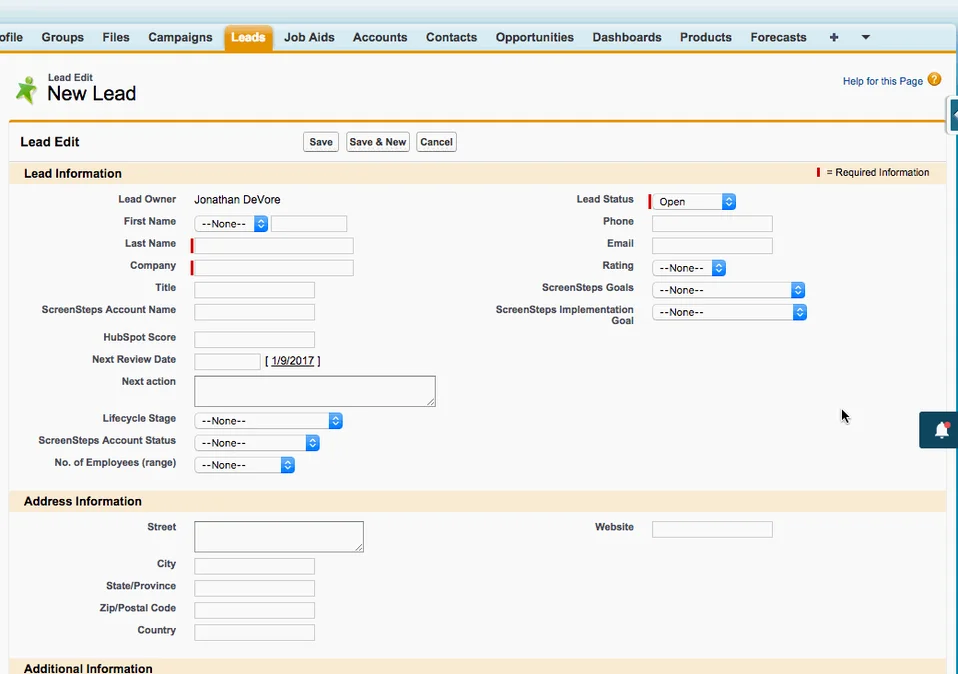Screen dimensions: 958x674
Task: Expand the collapsed sidebar handle
Action: tap(953, 114)
